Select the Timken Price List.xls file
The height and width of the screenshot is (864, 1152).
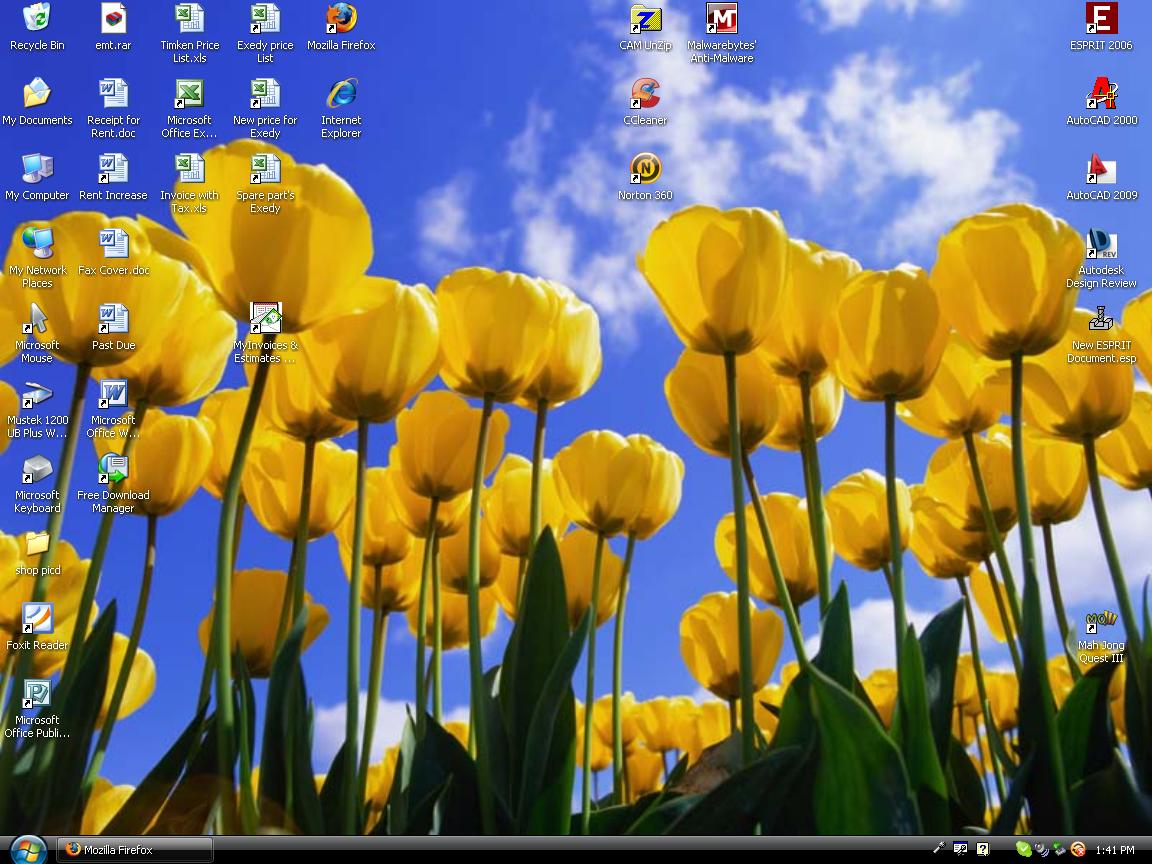(189, 19)
